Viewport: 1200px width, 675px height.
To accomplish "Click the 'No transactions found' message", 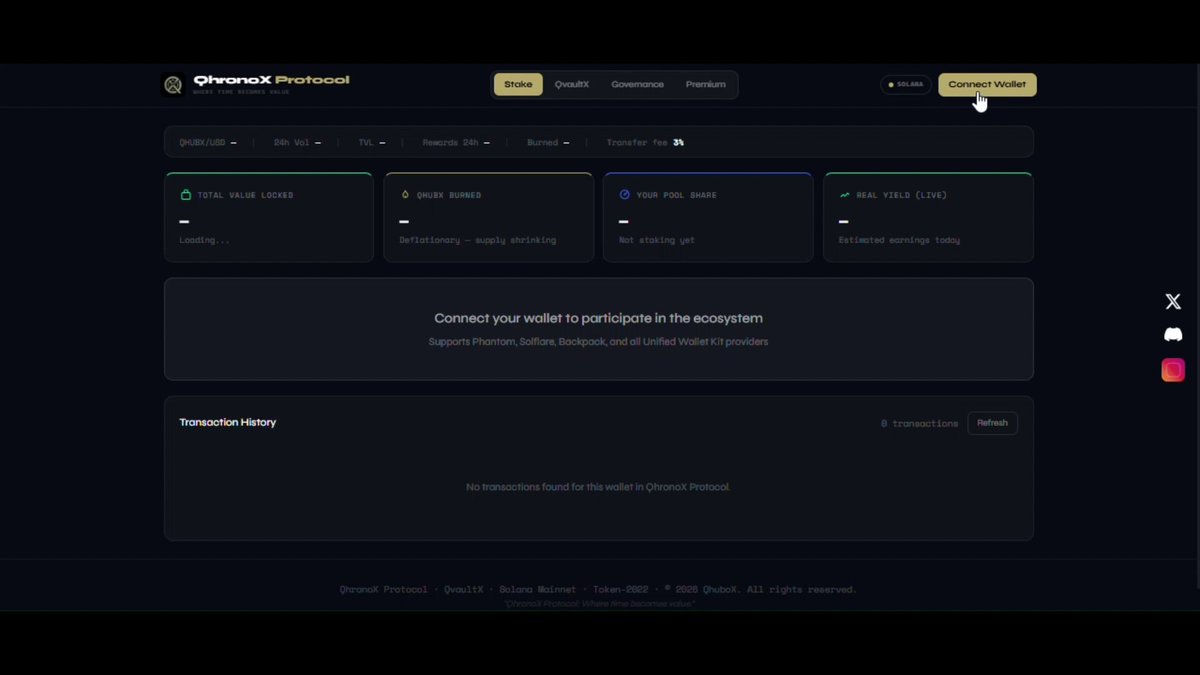I will (598, 487).
